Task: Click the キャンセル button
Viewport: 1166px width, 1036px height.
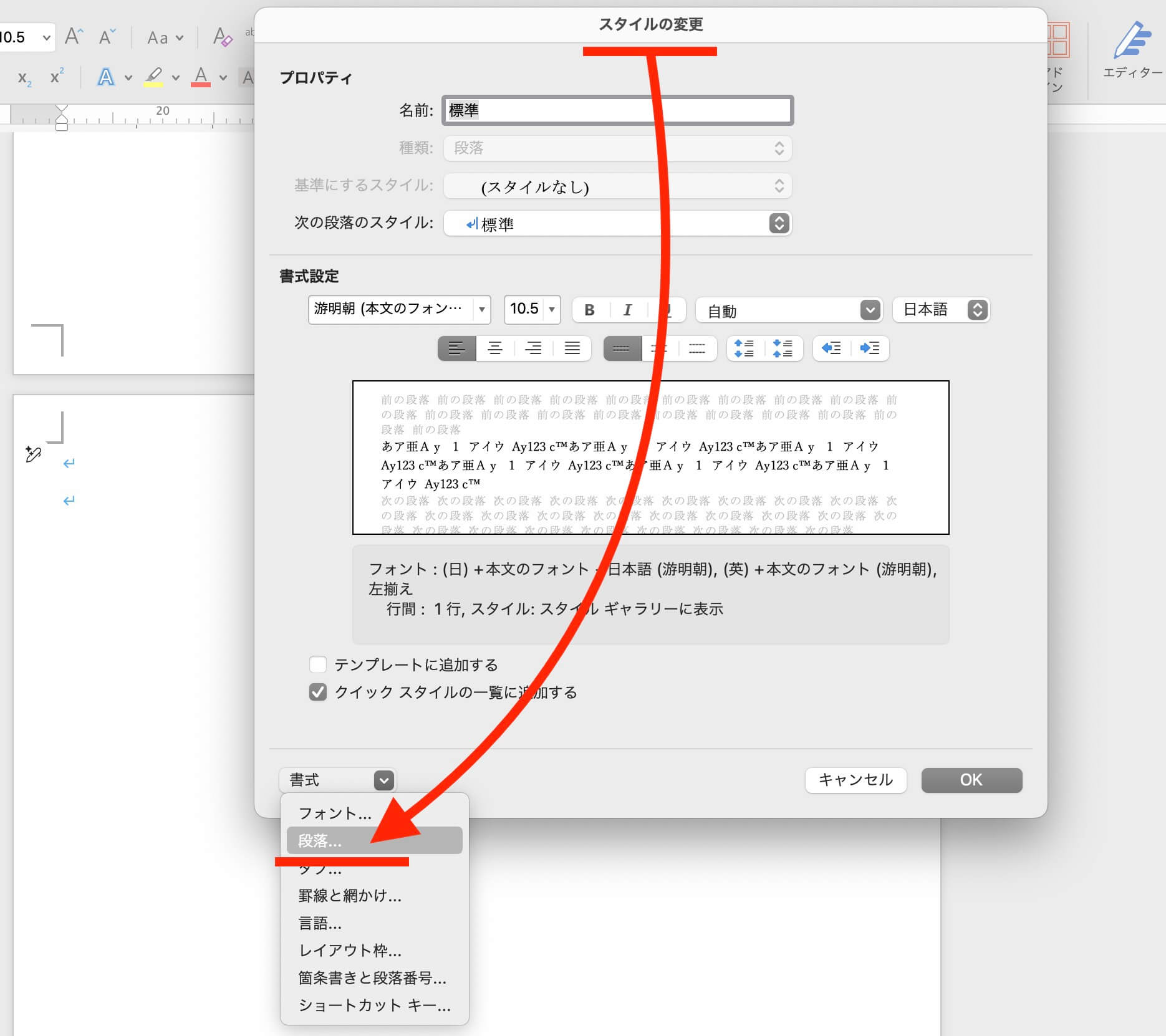Action: [x=855, y=780]
